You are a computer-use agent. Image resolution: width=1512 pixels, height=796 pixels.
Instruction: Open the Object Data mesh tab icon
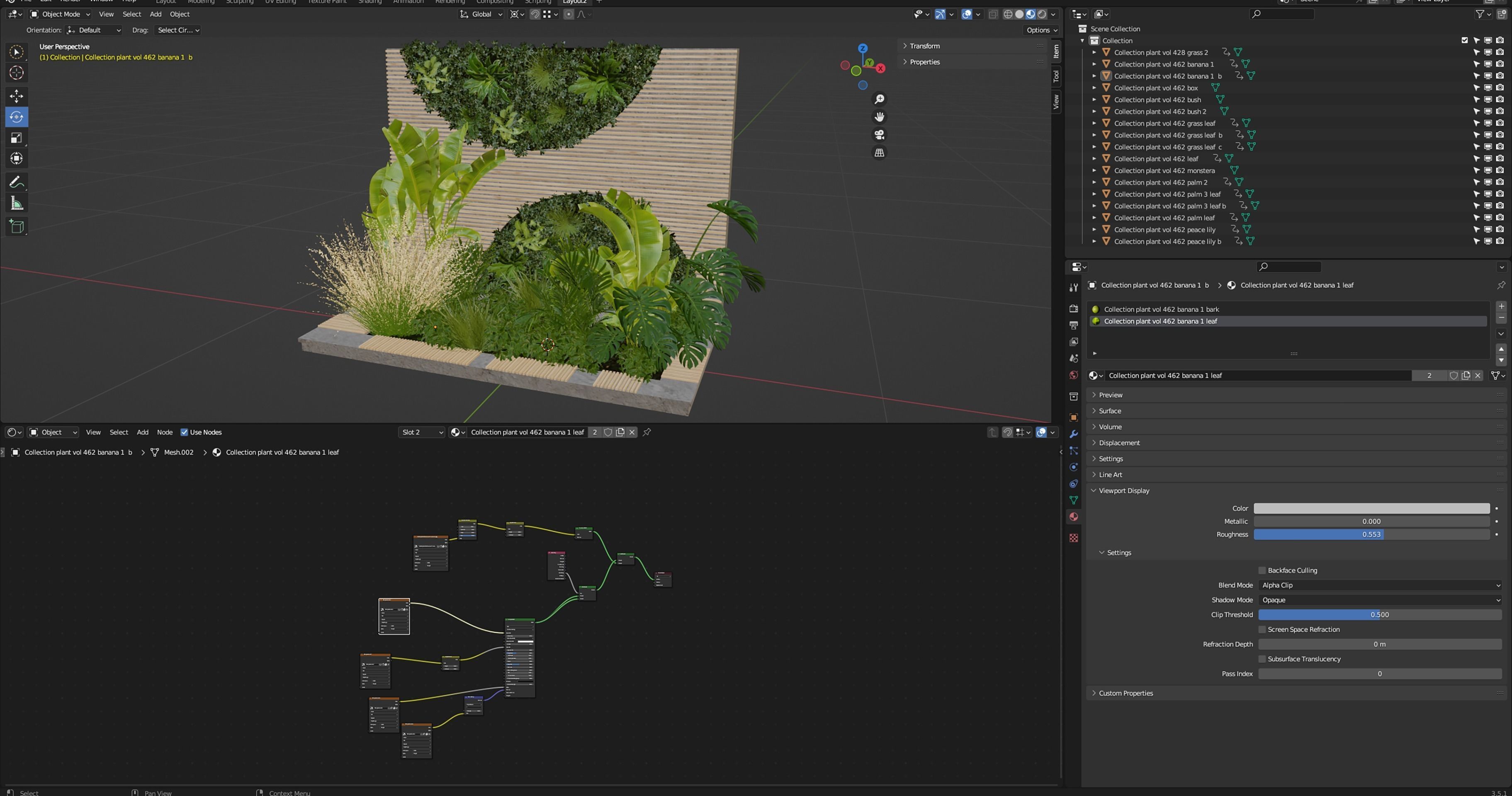click(x=1074, y=500)
